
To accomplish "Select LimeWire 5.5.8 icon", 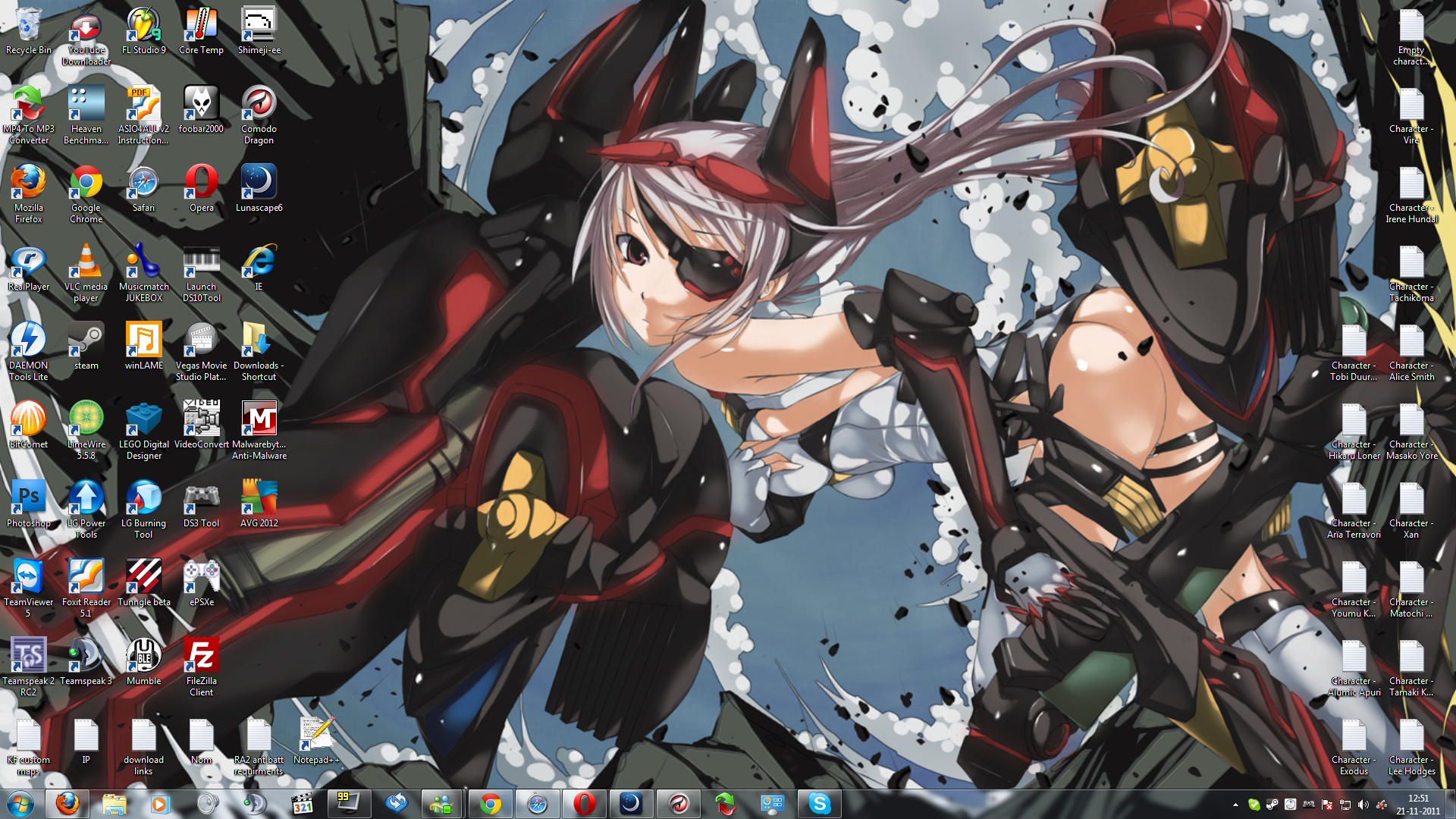I will pyautogui.click(x=86, y=431).
